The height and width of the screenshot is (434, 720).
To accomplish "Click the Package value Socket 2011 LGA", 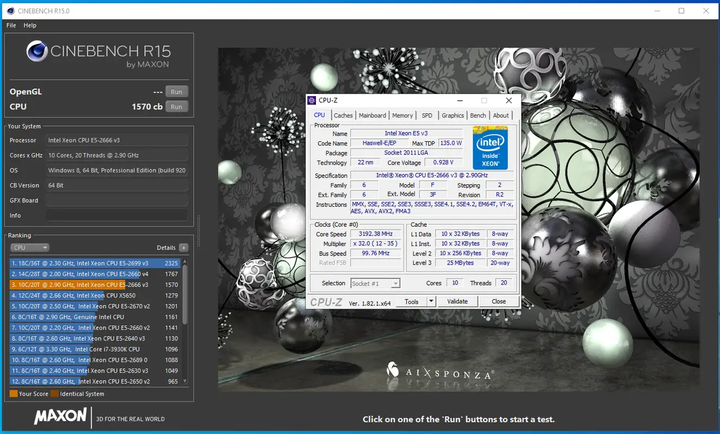I will (406, 153).
